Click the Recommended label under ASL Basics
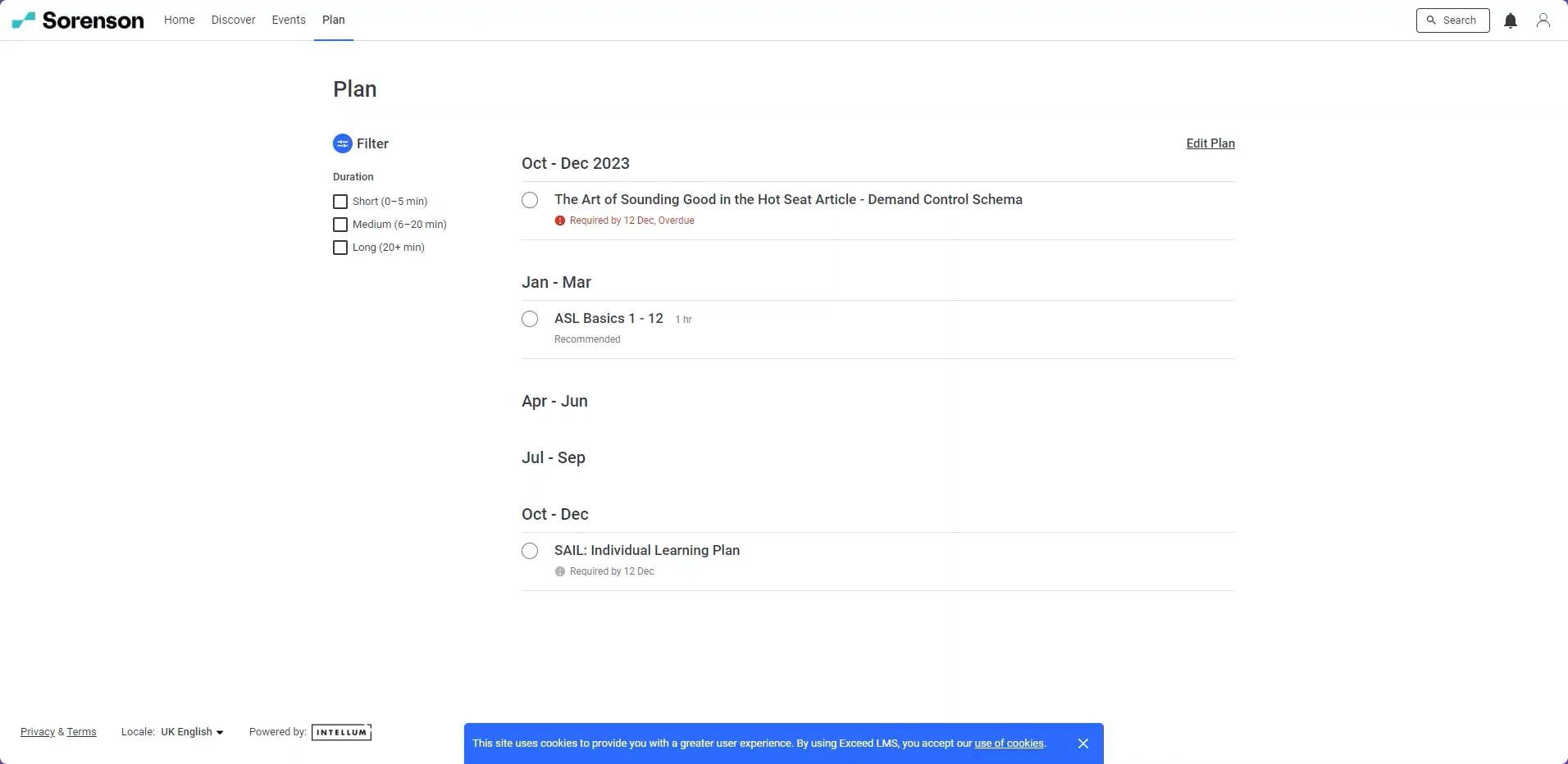 587,339
